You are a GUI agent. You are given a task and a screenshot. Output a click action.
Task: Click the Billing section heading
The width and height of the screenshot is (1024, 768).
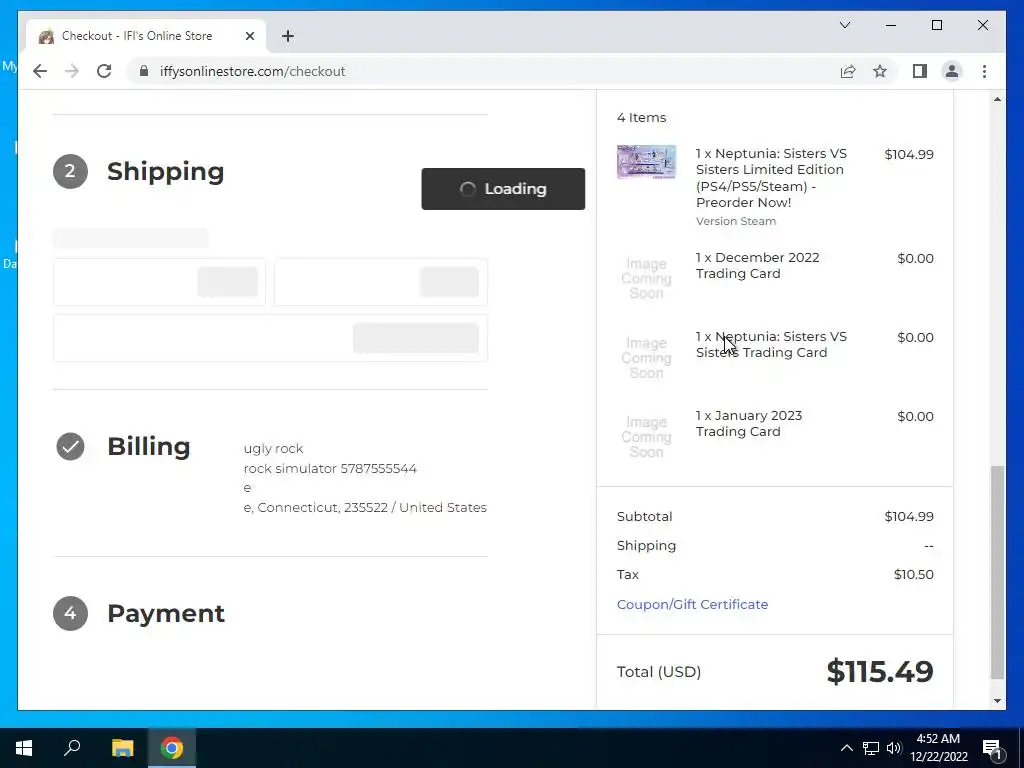click(x=148, y=447)
